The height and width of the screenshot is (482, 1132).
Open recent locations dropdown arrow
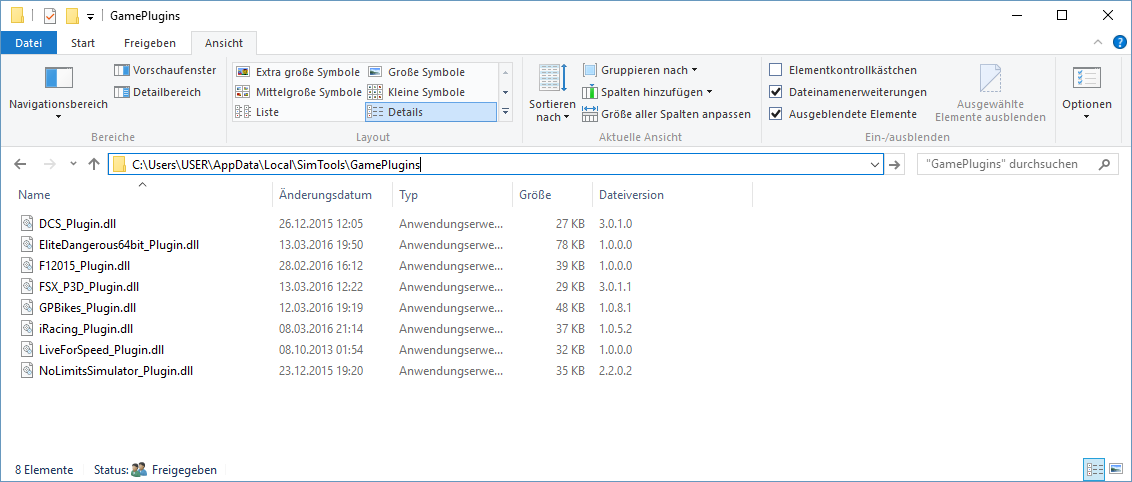73,165
